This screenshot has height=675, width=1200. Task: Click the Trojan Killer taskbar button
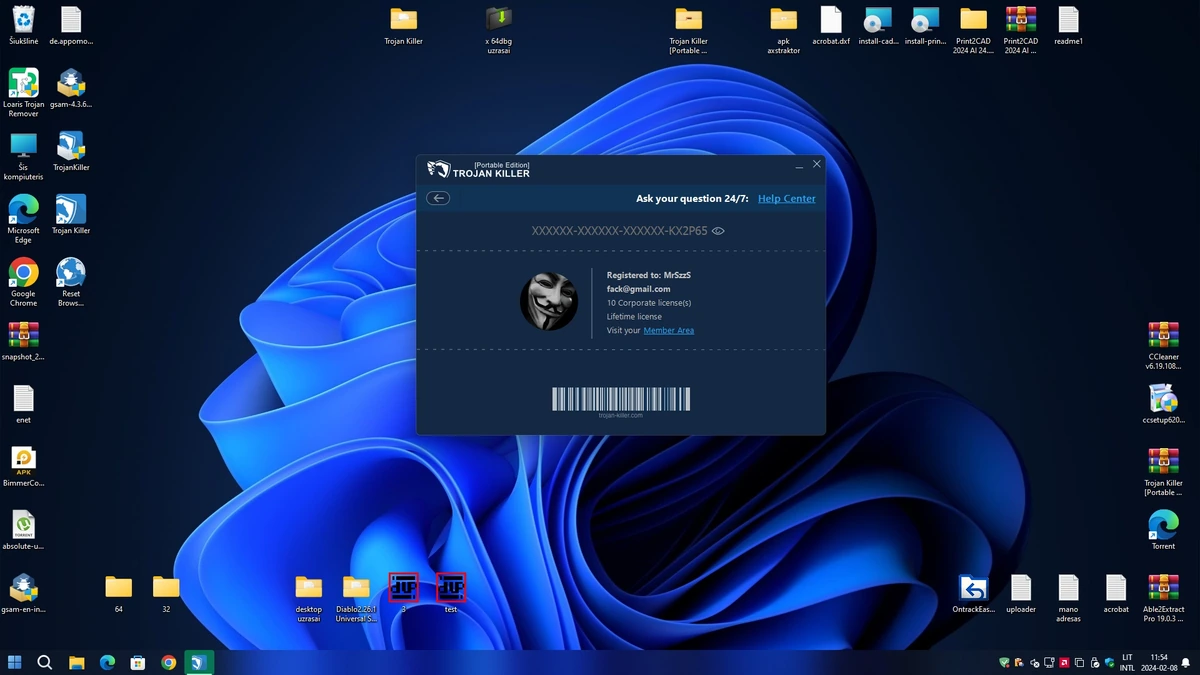pos(199,662)
